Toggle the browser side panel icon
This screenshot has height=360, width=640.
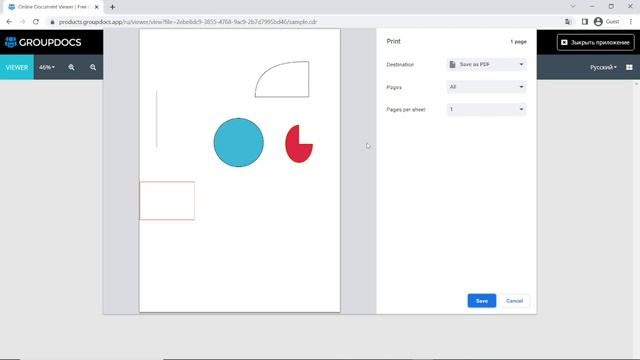tap(584, 22)
